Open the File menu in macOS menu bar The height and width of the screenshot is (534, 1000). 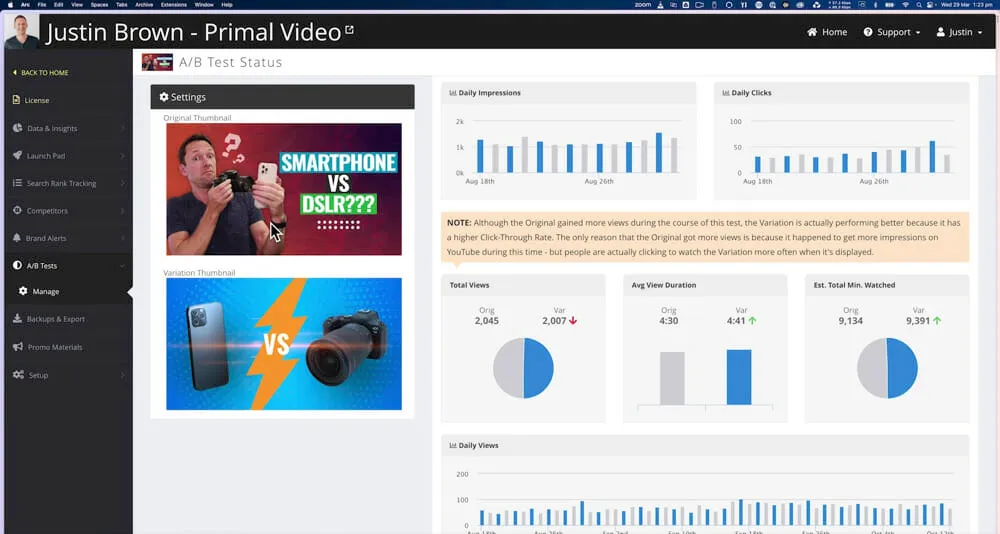click(x=42, y=5)
